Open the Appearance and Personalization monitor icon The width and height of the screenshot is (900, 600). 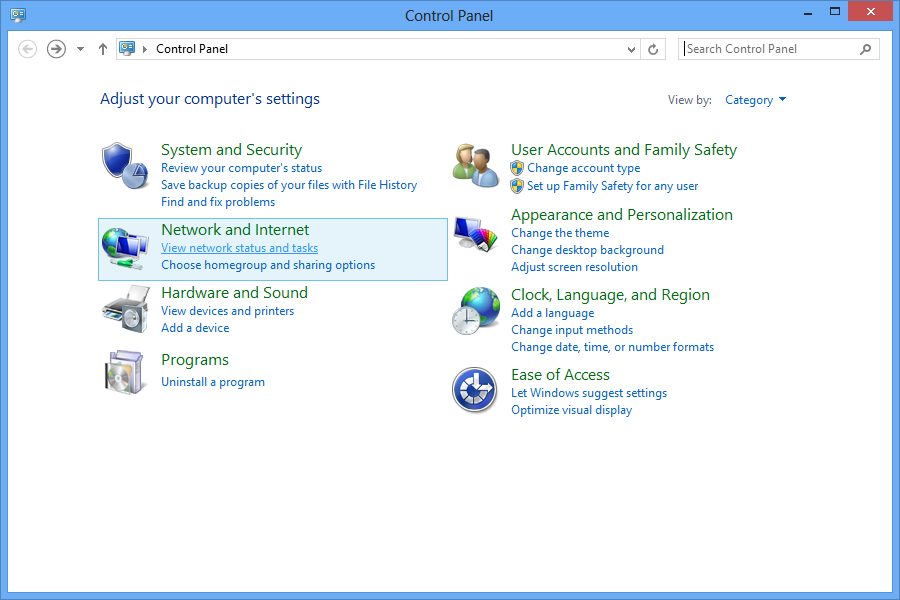click(x=475, y=234)
